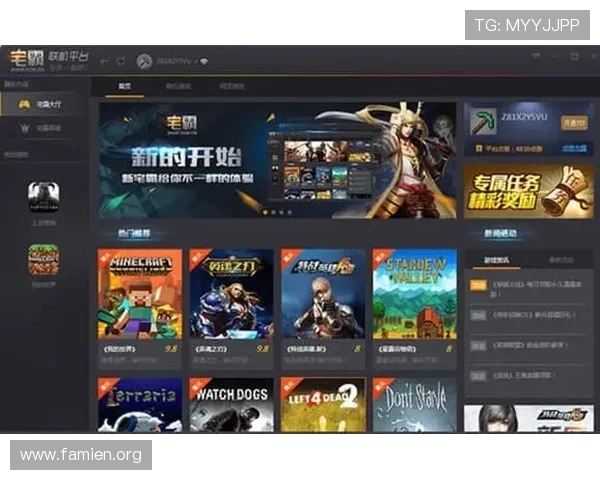Image resolution: width=600 pixels, height=480 pixels.
Task: Click the refresh icon beside the back arrow
Action: tap(120, 61)
